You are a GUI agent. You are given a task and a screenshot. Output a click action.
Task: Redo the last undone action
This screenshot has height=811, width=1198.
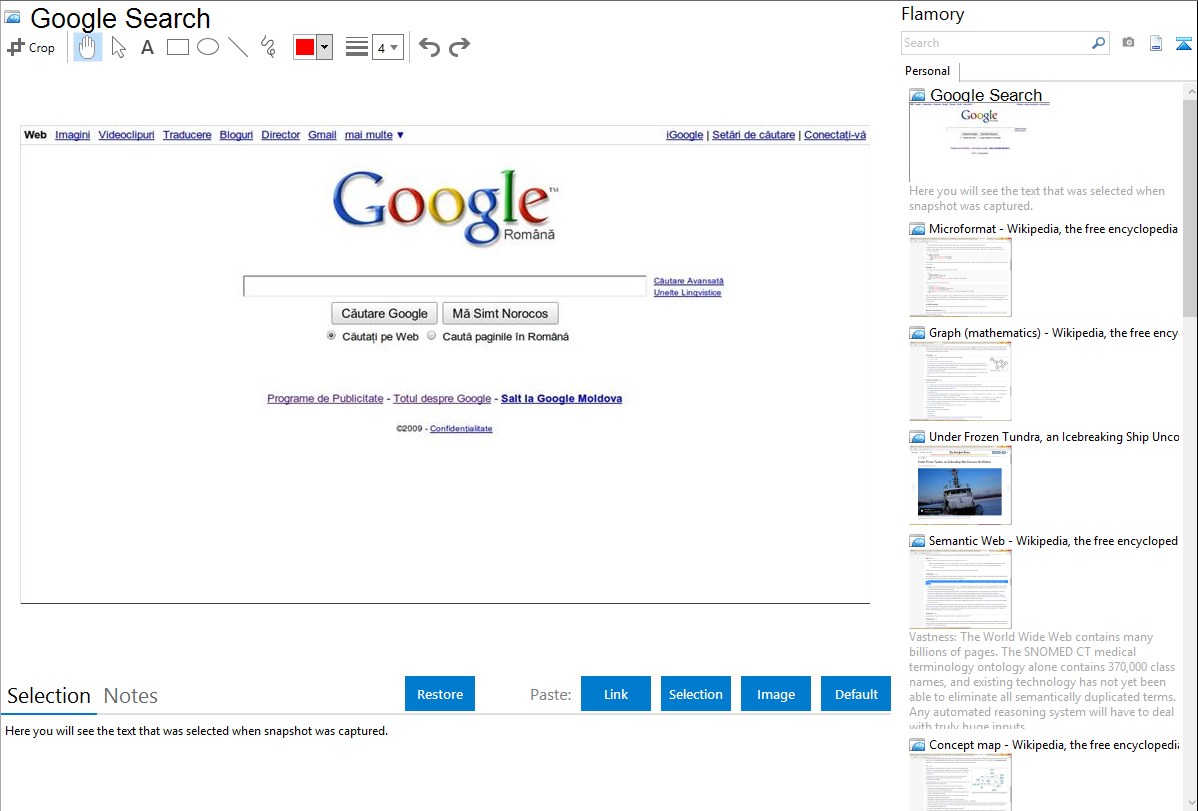pos(459,47)
